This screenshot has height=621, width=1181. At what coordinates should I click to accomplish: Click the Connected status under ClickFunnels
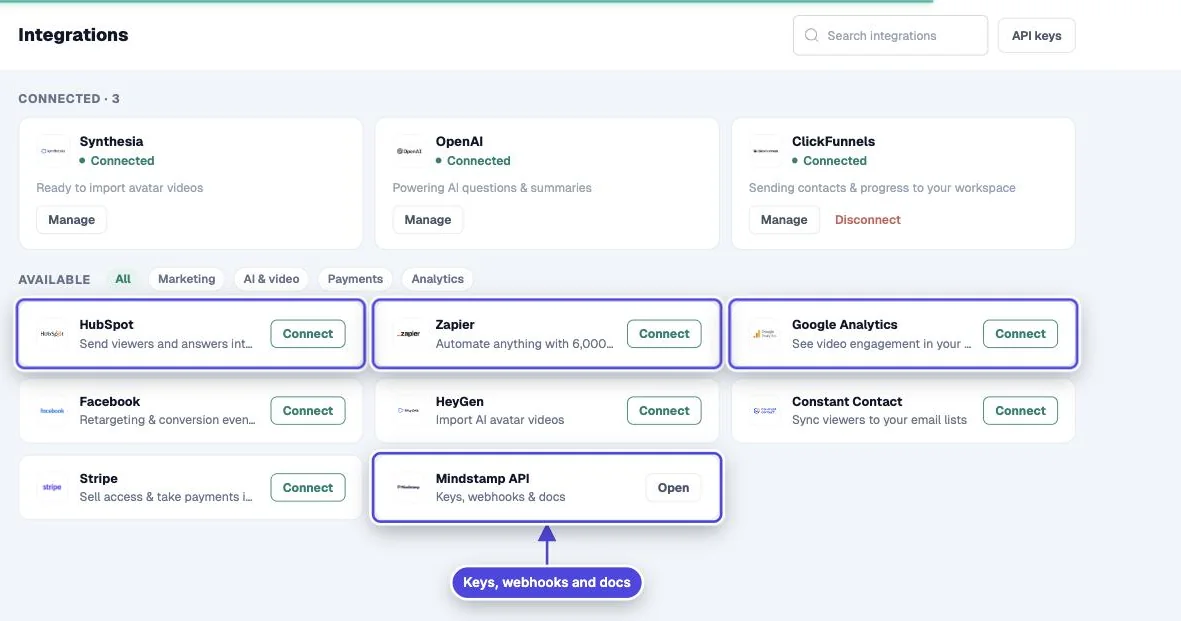point(829,161)
